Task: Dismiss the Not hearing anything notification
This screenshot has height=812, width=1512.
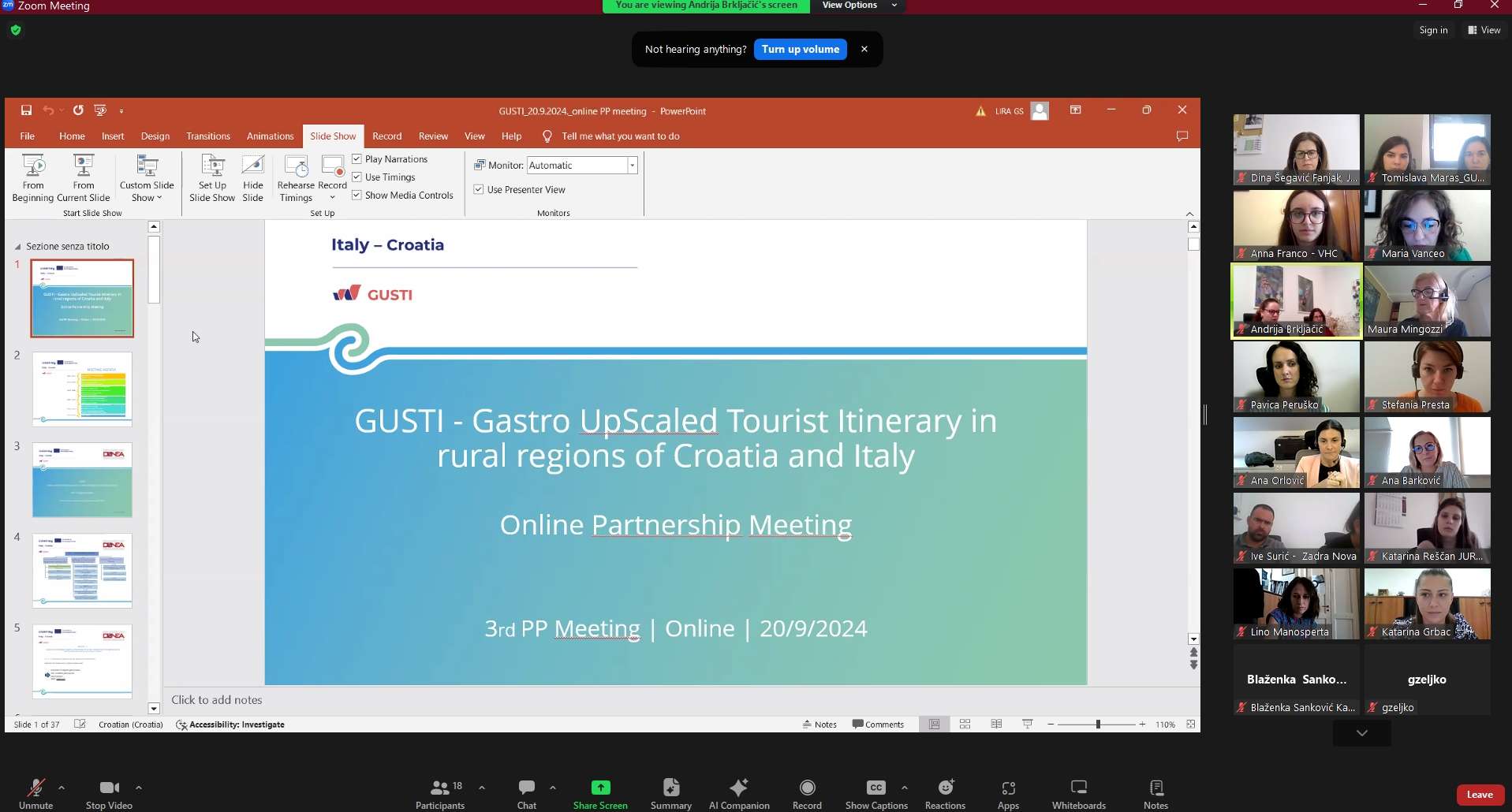Action: click(x=864, y=49)
